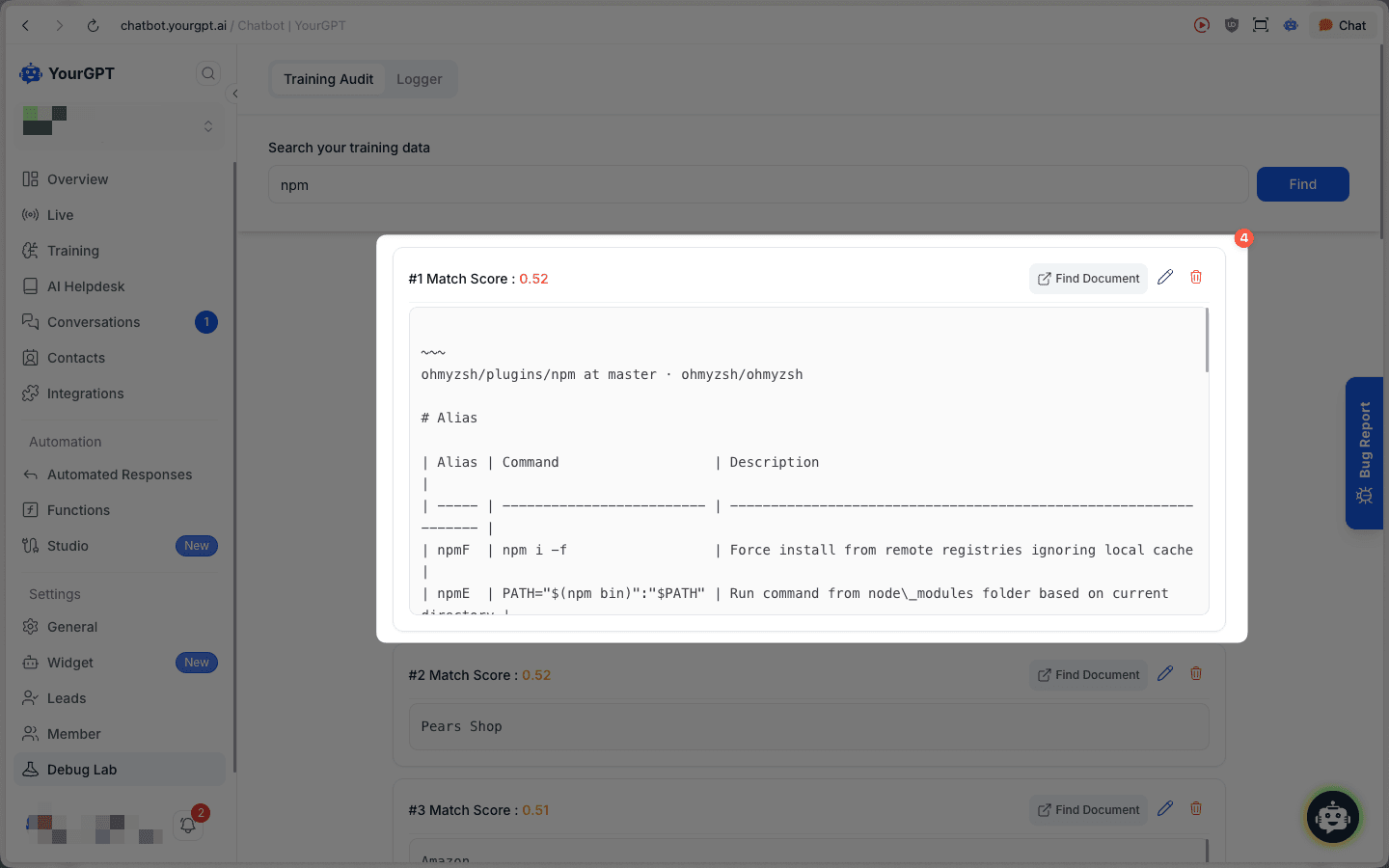The width and height of the screenshot is (1389, 868).
Task: Click the search icon beside YourGPT logo
Action: click(x=207, y=73)
